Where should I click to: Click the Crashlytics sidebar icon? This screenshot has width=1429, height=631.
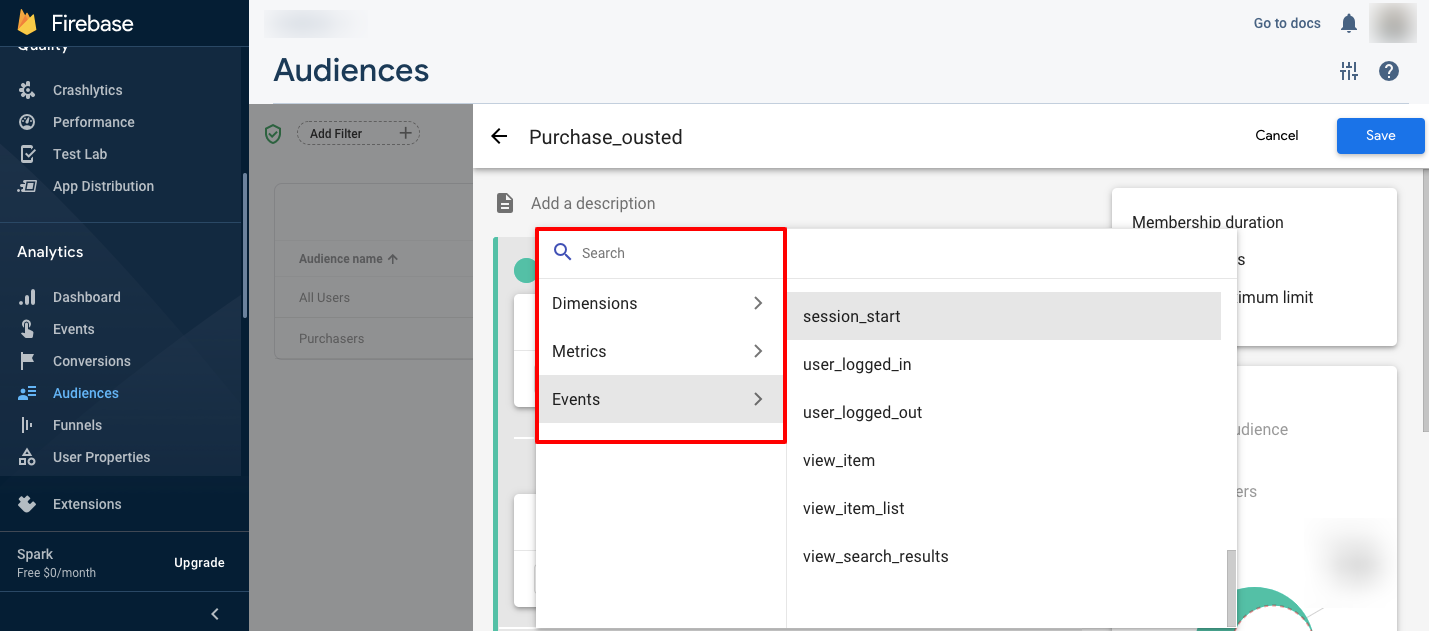click(28, 90)
